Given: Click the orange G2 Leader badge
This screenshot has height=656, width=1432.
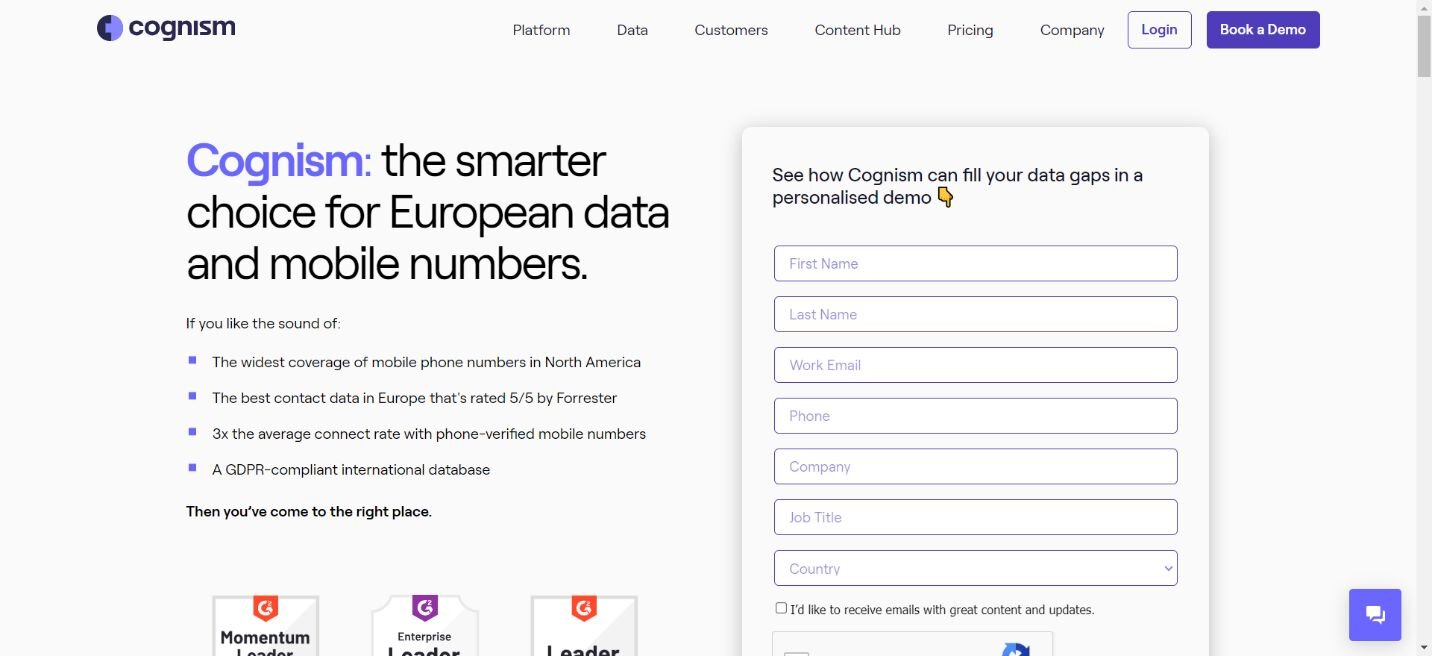Looking at the screenshot, I should coord(584,626).
